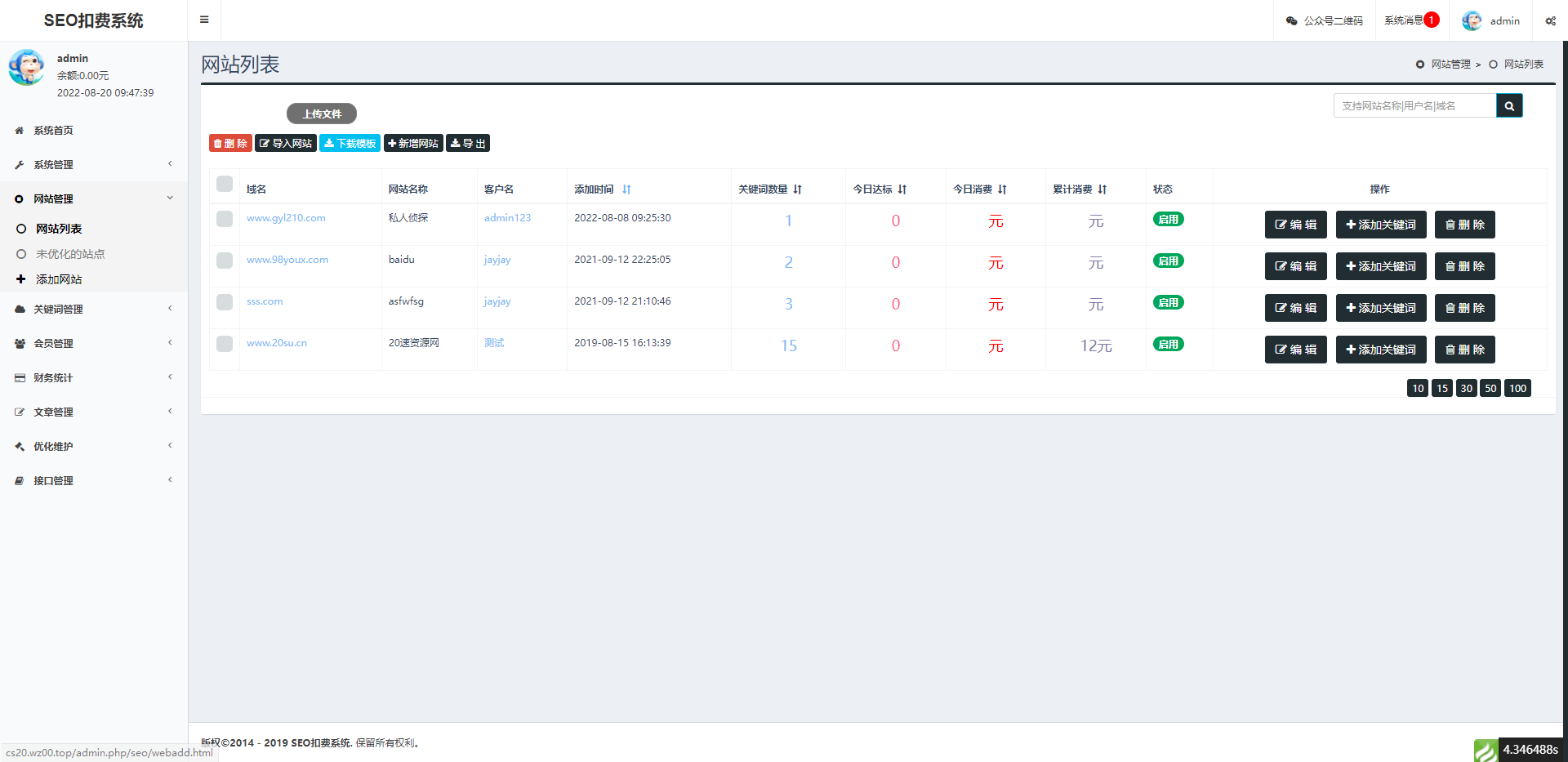The width and height of the screenshot is (1568, 762).
Task: Sort by 添加时间 column arrows
Action: pyautogui.click(x=626, y=189)
